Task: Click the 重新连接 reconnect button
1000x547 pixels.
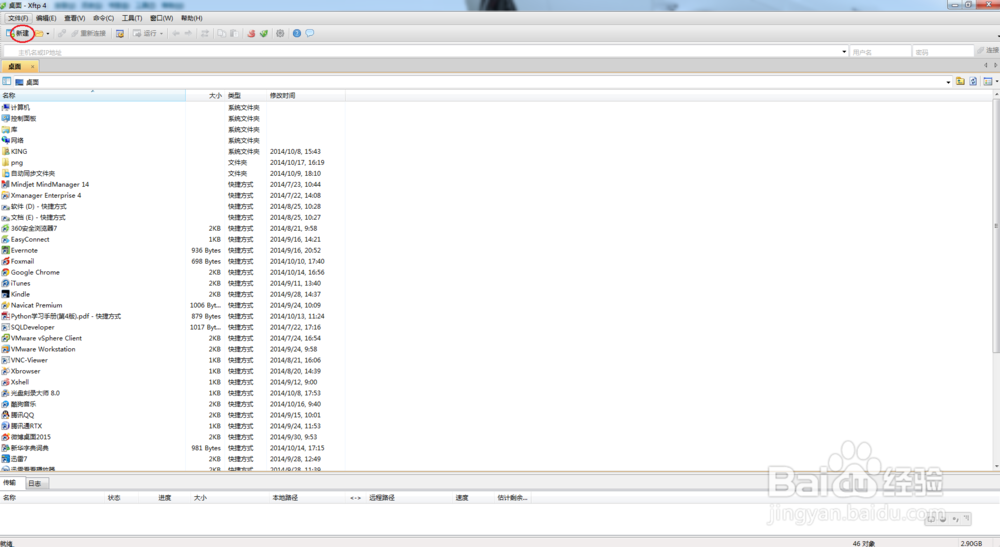Action: pos(88,33)
